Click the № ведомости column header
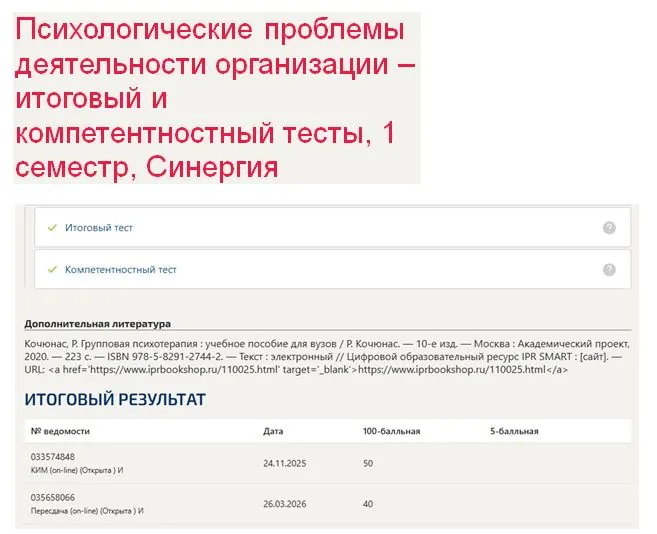Screen dimensions: 657x534 [x=60, y=431]
